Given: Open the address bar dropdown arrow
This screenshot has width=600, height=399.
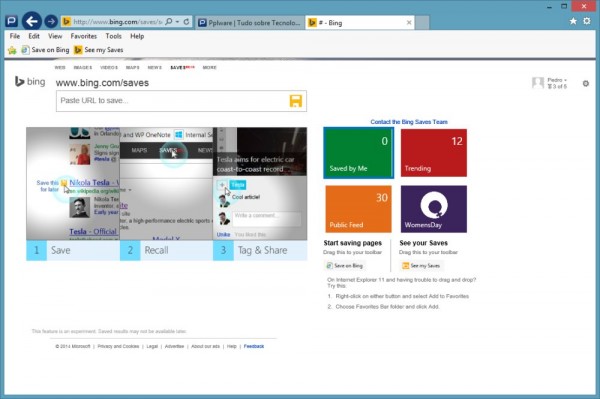Looking at the screenshot, I should [x=178, y=22].
